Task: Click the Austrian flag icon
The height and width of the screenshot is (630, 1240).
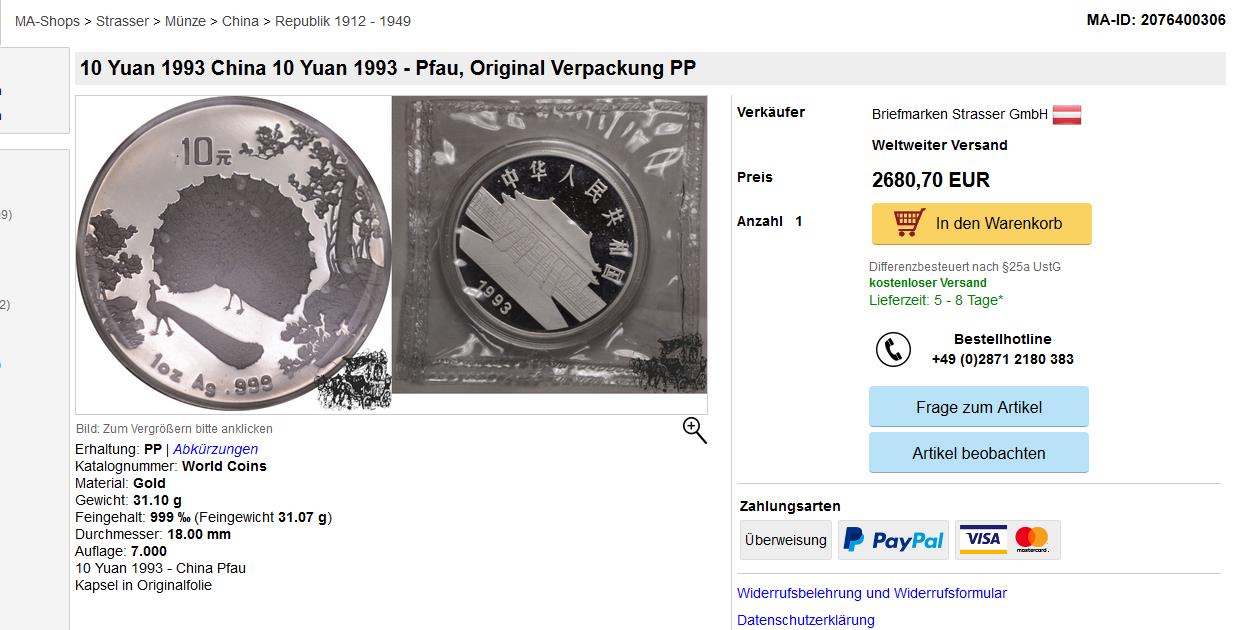Action: click(x=1066, y=115)
